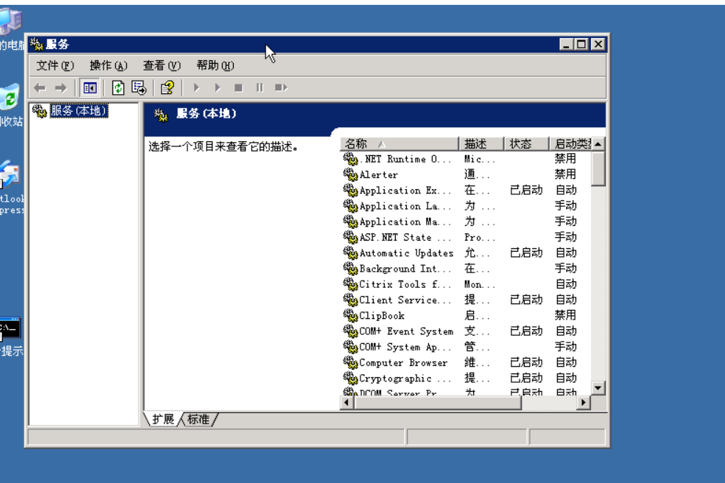The height and width of the screenshot is (483, 725).
Task: Click the second play arrow toolbar icon
Action: tap(217, 88)
